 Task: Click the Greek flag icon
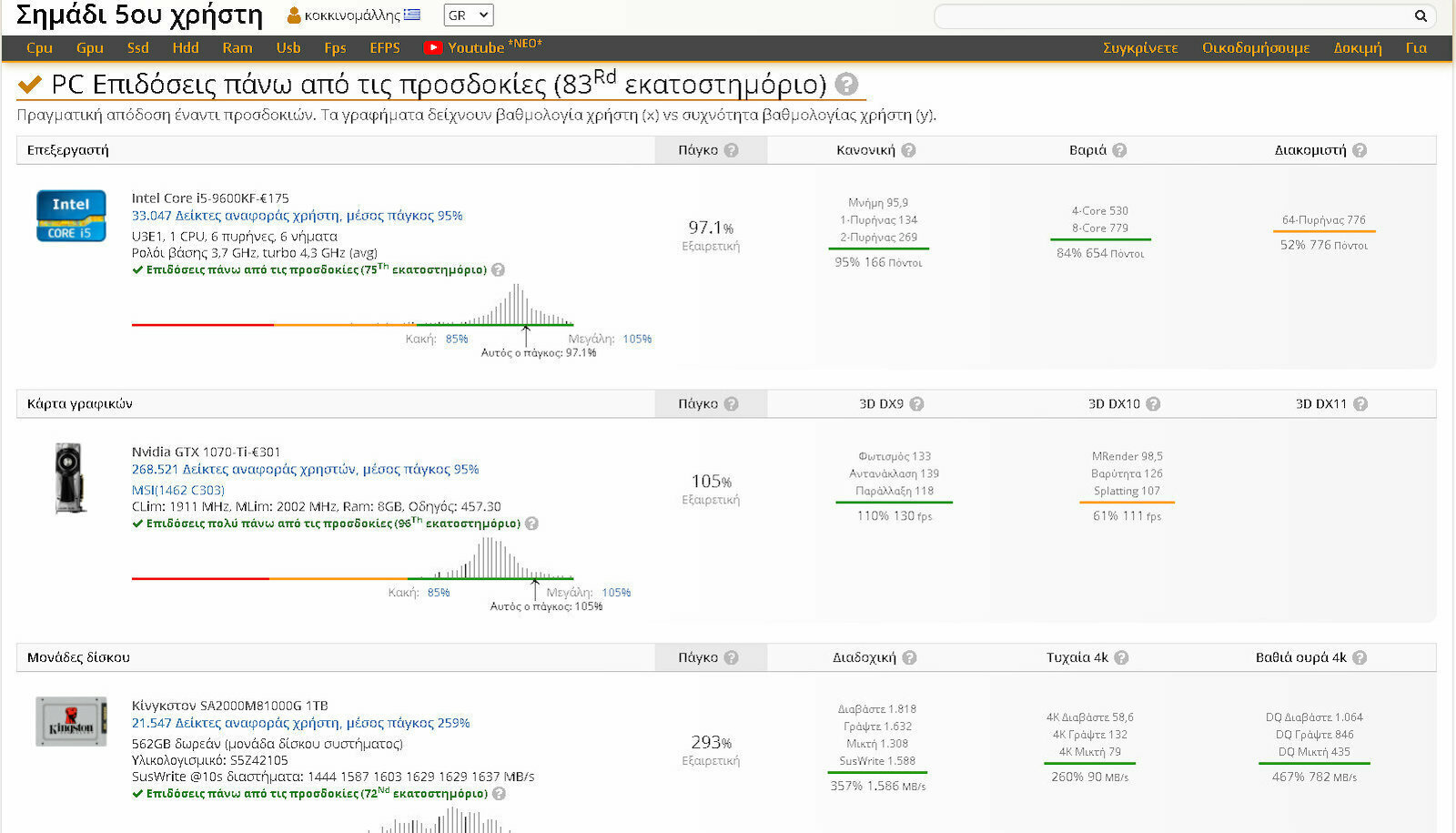tap(412, 15)
